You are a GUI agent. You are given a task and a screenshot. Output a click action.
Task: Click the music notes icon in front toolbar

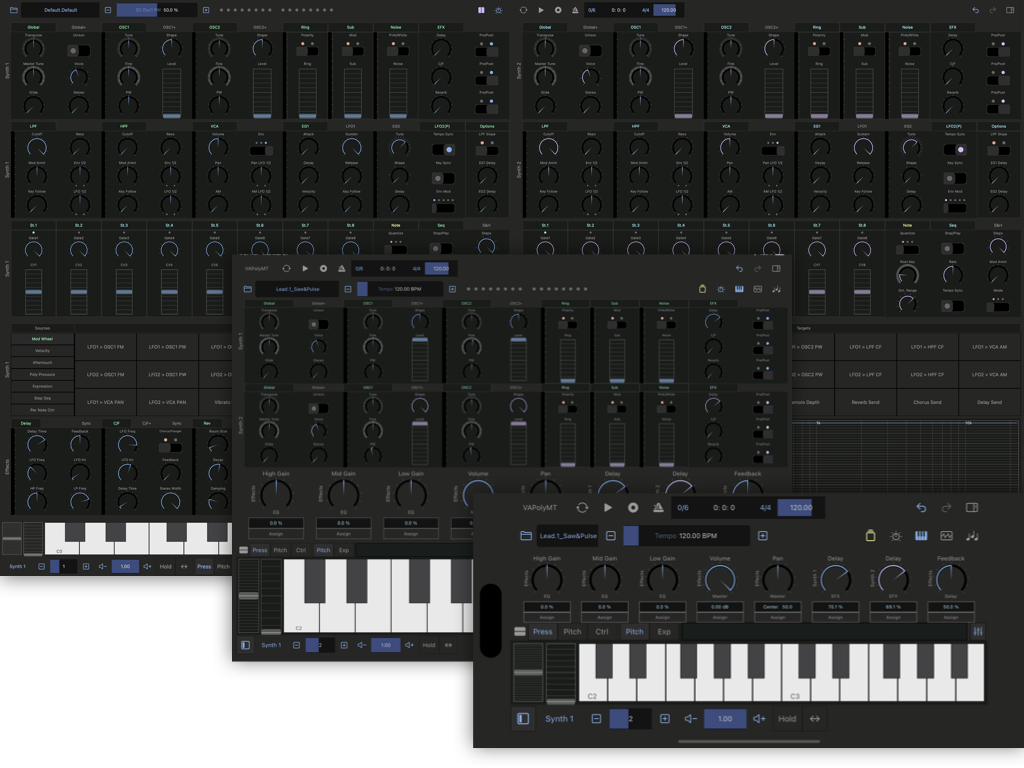tap(973, 536)
